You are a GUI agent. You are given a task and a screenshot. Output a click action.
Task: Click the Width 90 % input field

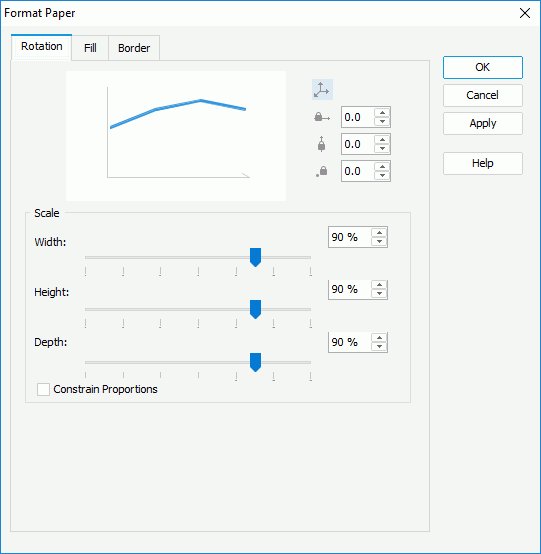pyautogui.click(x=349, y=237)
